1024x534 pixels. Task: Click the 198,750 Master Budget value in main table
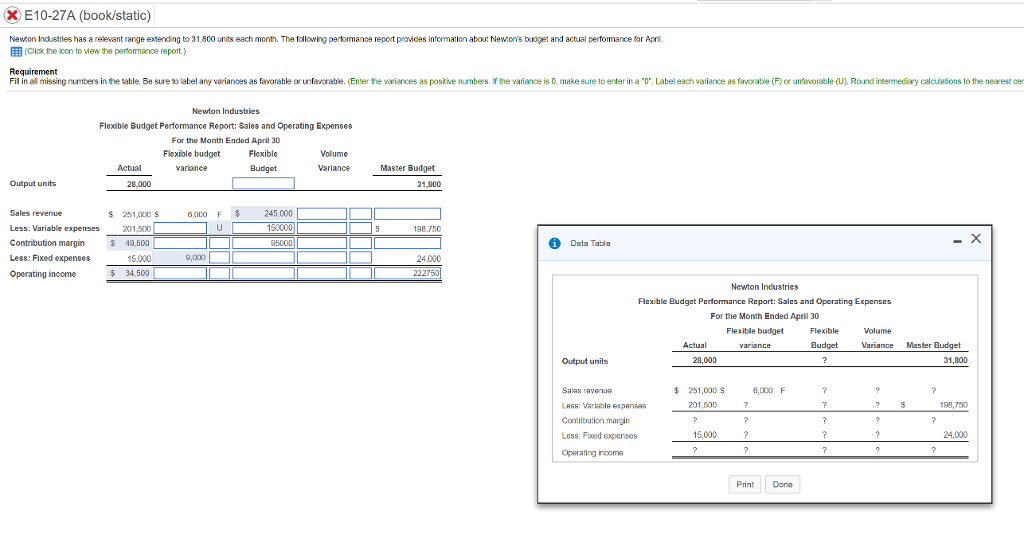(427, 228)
